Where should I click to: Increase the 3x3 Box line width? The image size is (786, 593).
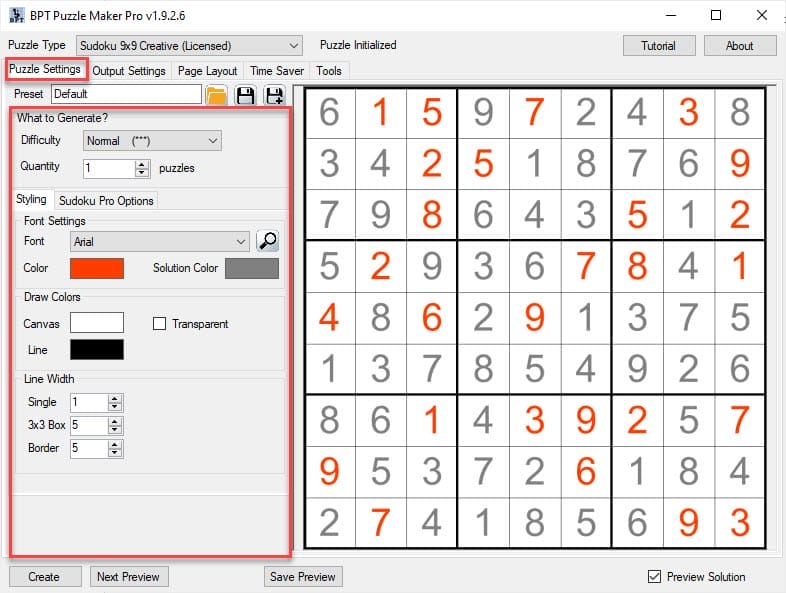coord(115,421)
